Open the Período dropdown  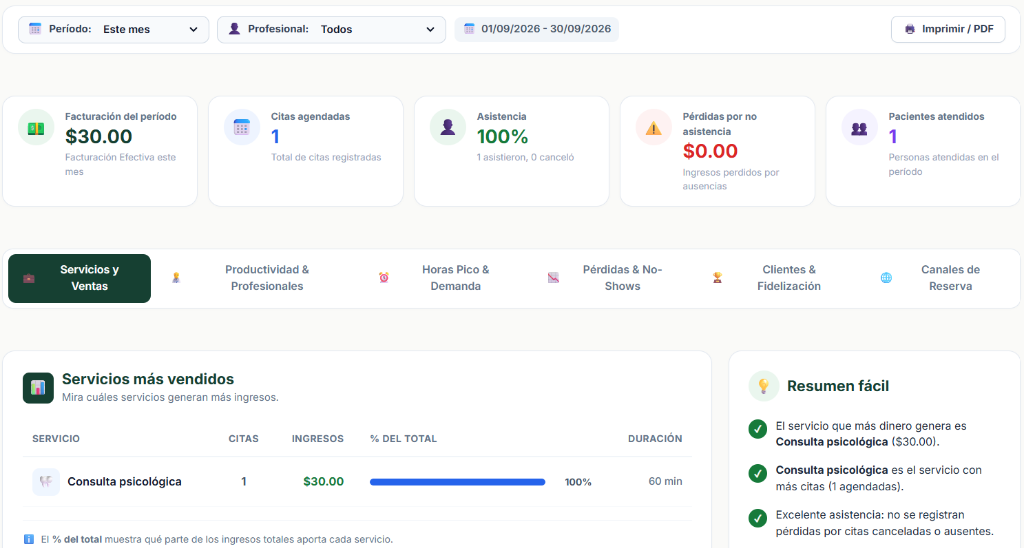pyautogui.click(x=113, y=29)
